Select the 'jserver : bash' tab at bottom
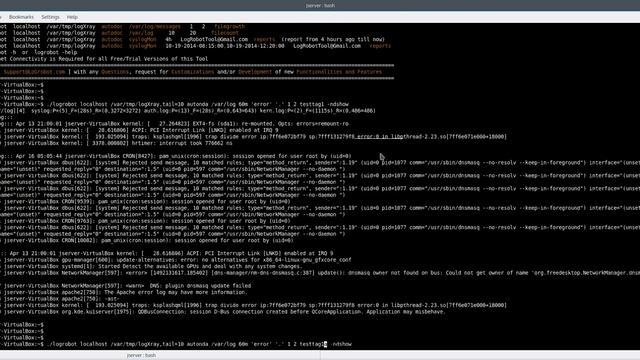Viewport: 640px width, 360px height. click(141, 355)
